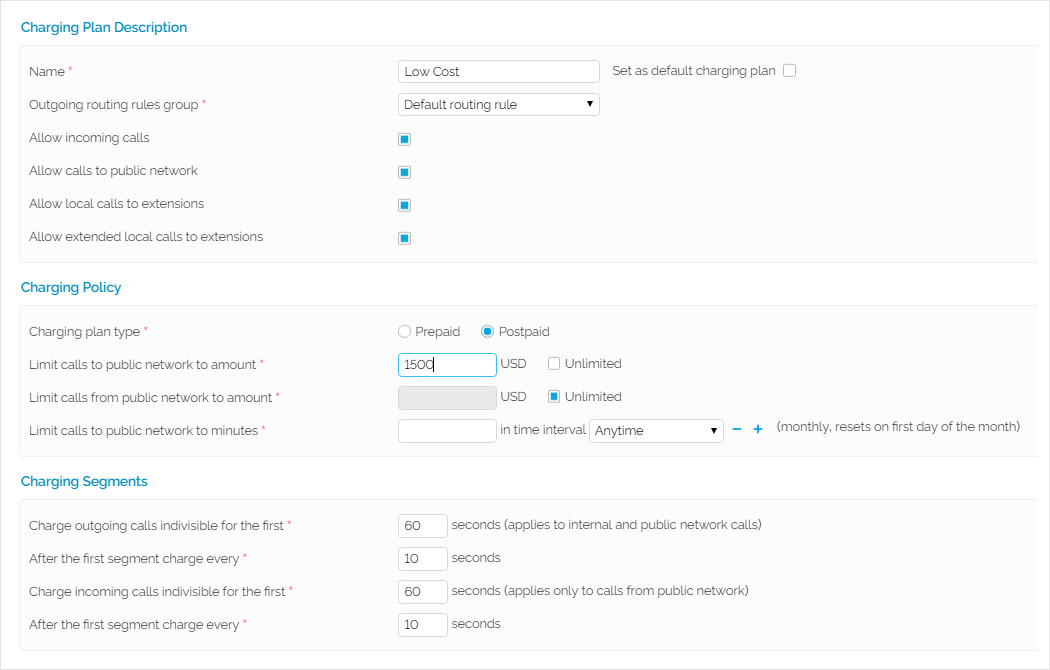Edit incoming calls indivisible first seconds field
1050x670 pixels.
[x=422, y=592]
